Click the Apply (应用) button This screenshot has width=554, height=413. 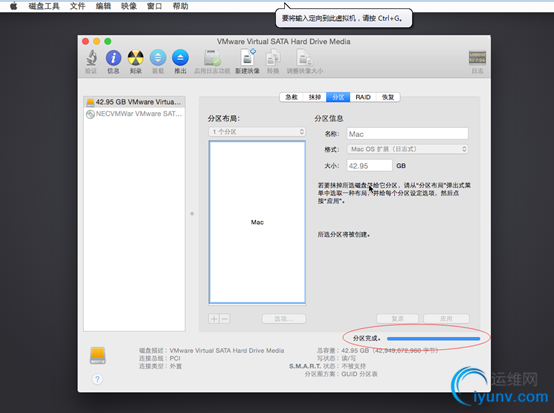coord(446,319)
